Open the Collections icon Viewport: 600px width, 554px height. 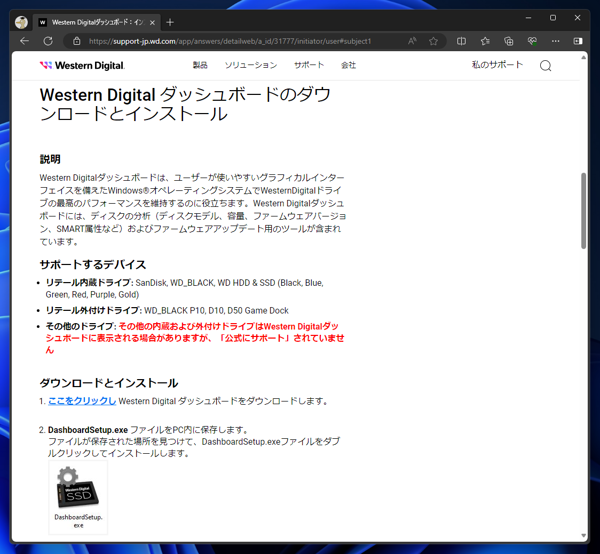[x=509, y=41]
